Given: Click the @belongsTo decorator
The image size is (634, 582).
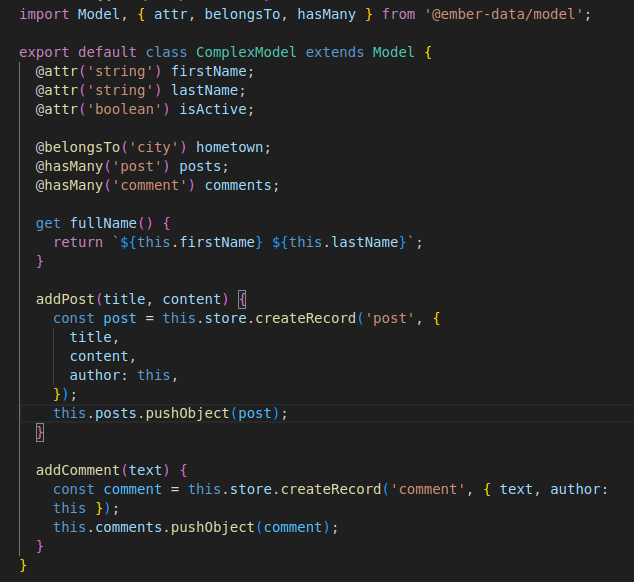Looking at the screenshot, I should coord(78,147).
